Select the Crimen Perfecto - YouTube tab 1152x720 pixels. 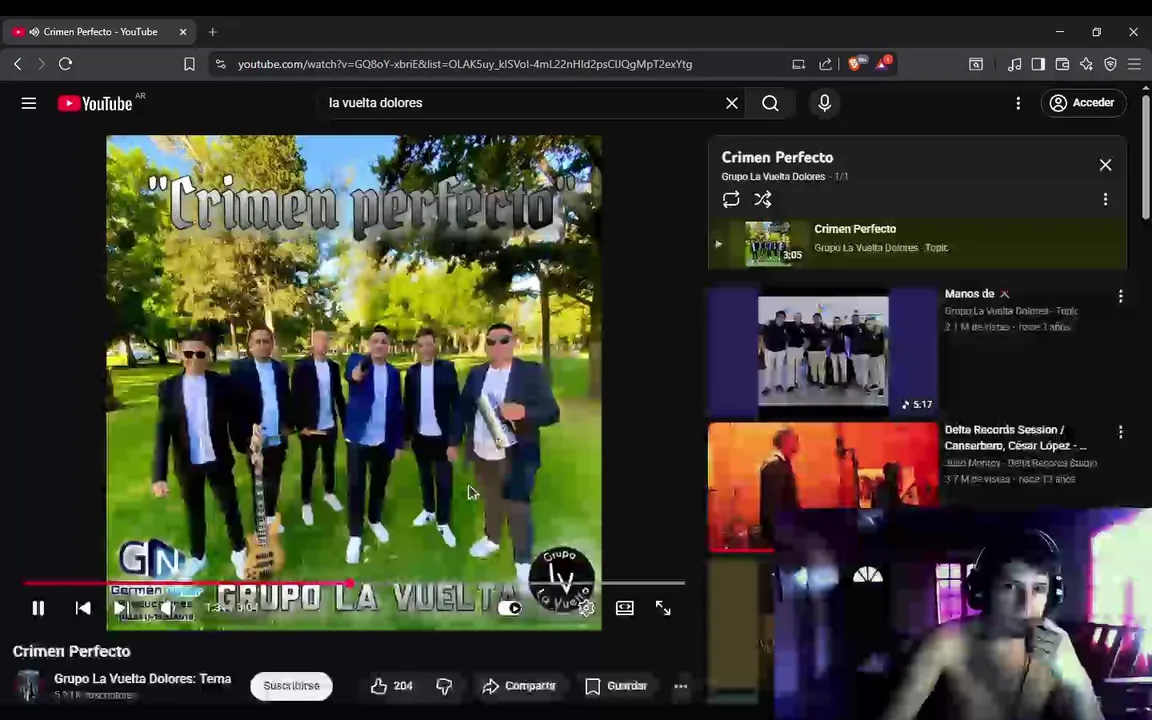(x=99, y=32)
